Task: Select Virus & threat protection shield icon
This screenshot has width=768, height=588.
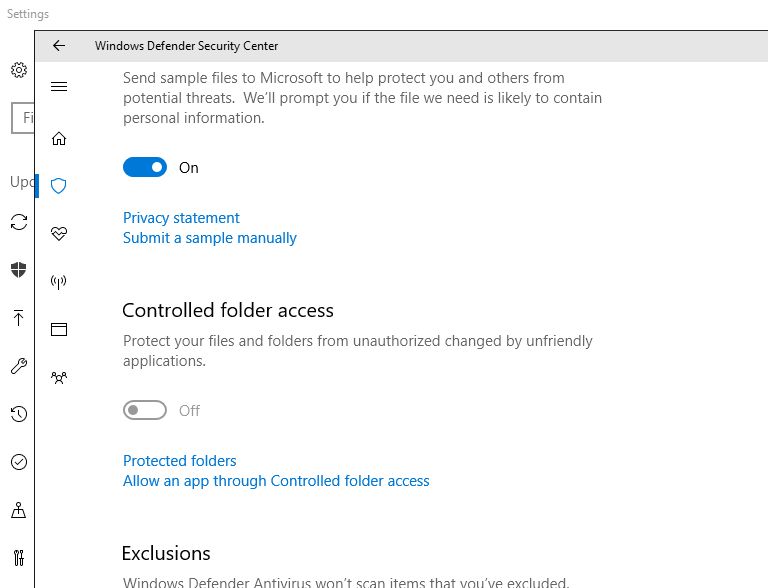Action: pyautogui.click(x=59, y=186)
